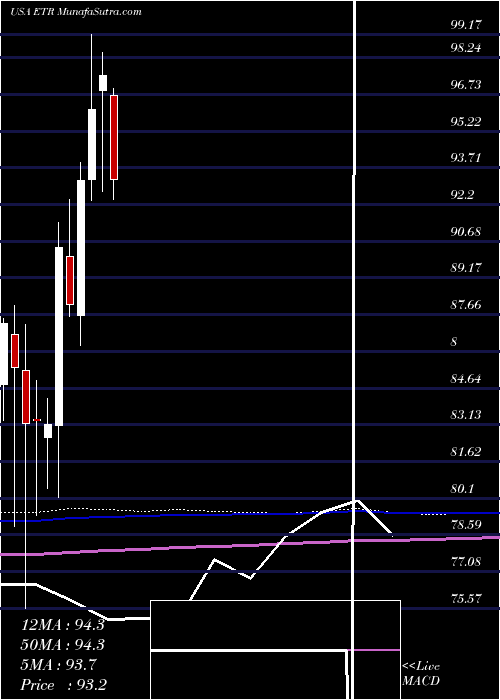Click the white MACD line peak near 80.1

point(357,501)
